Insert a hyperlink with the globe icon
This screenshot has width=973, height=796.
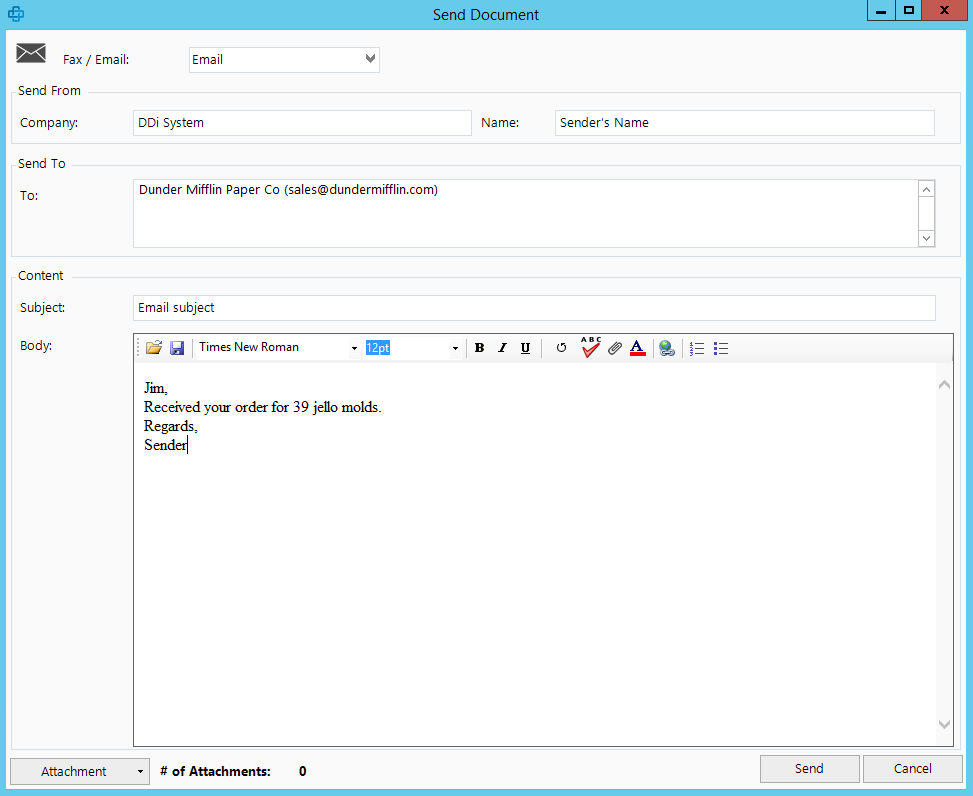tap(666, 347)
